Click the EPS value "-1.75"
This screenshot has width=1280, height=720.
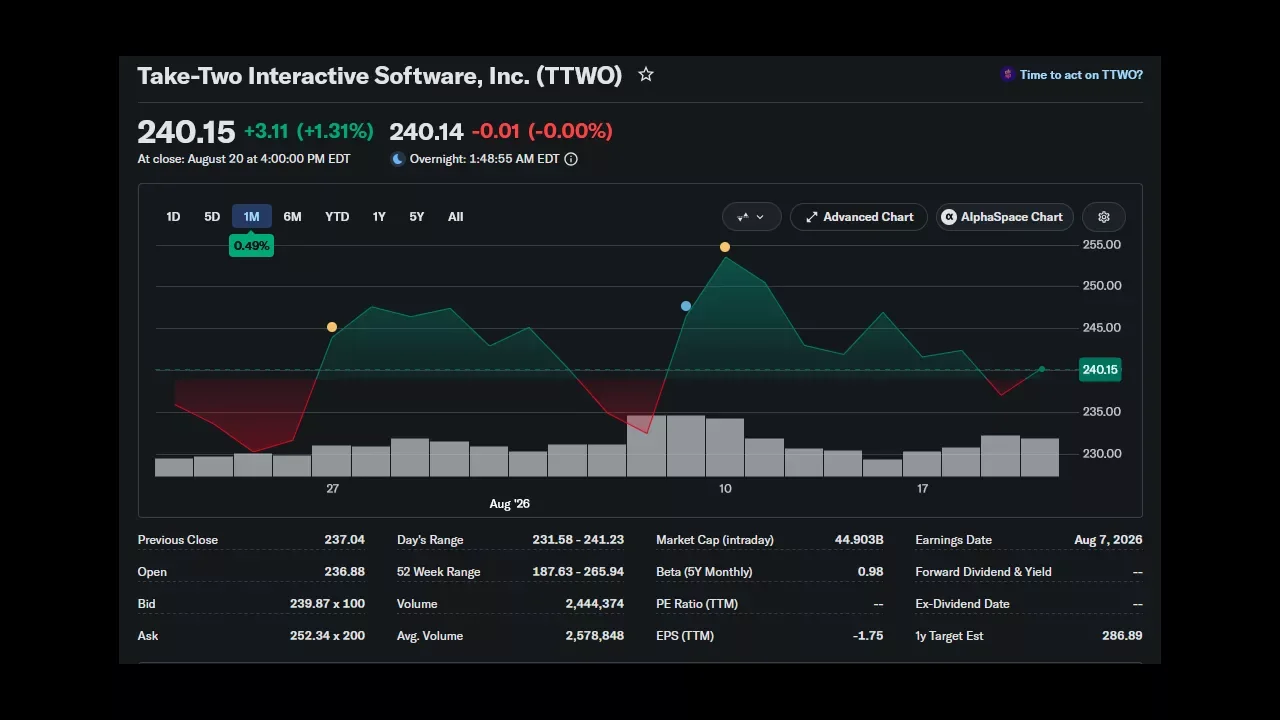point(867,636)
